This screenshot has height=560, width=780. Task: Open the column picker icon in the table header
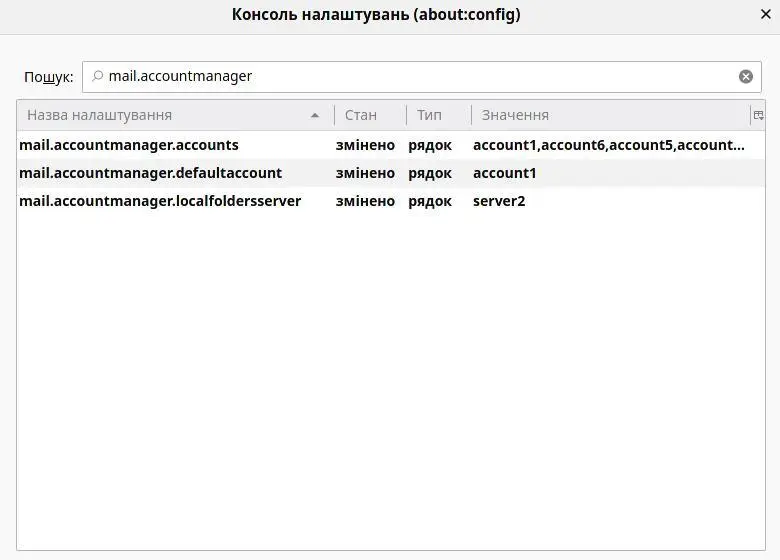pos(758,115)
